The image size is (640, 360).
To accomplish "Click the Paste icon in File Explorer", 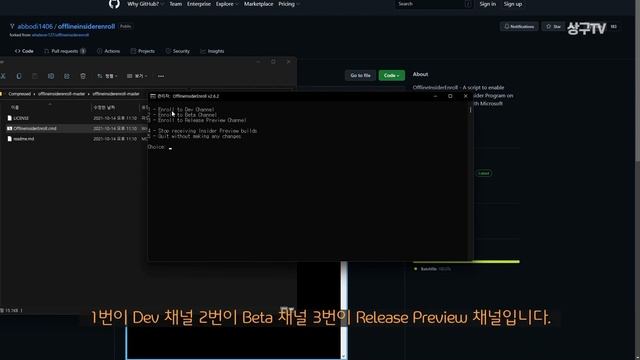I will coord(35,76).
